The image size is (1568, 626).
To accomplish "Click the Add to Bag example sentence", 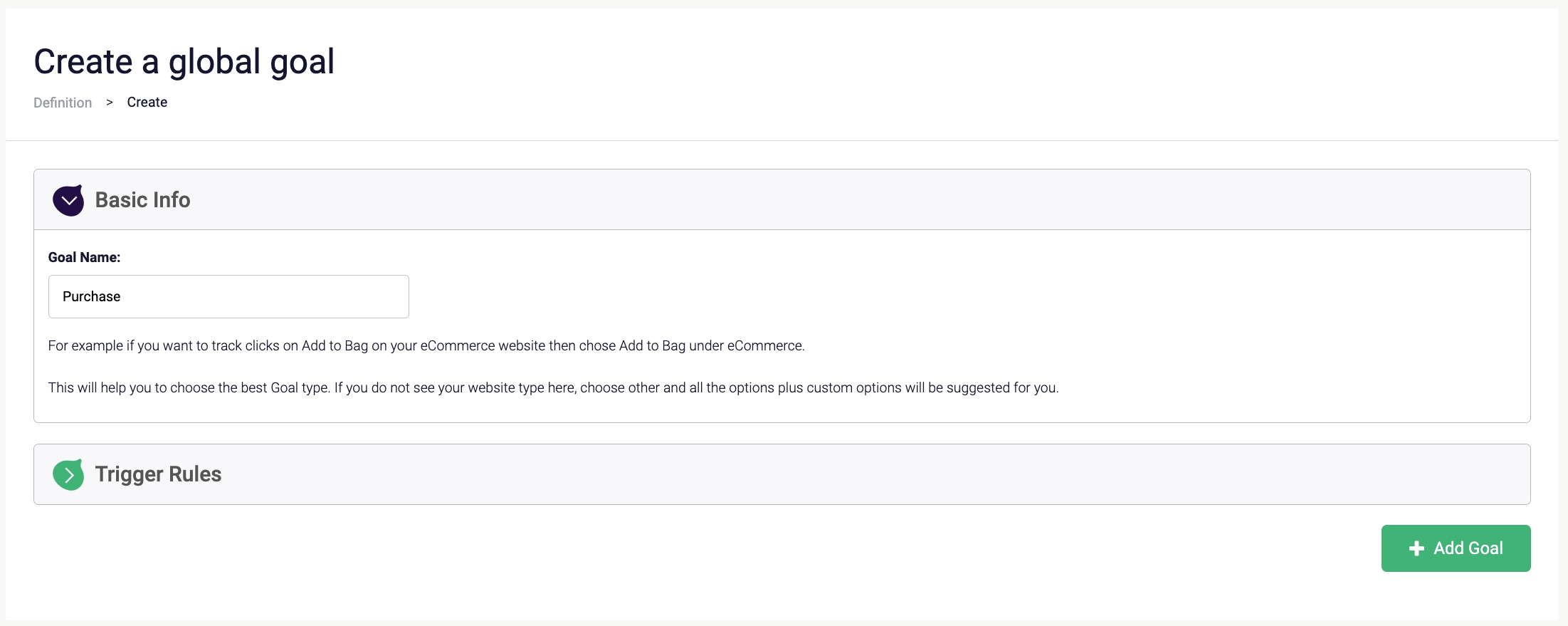I will (426, 346).
